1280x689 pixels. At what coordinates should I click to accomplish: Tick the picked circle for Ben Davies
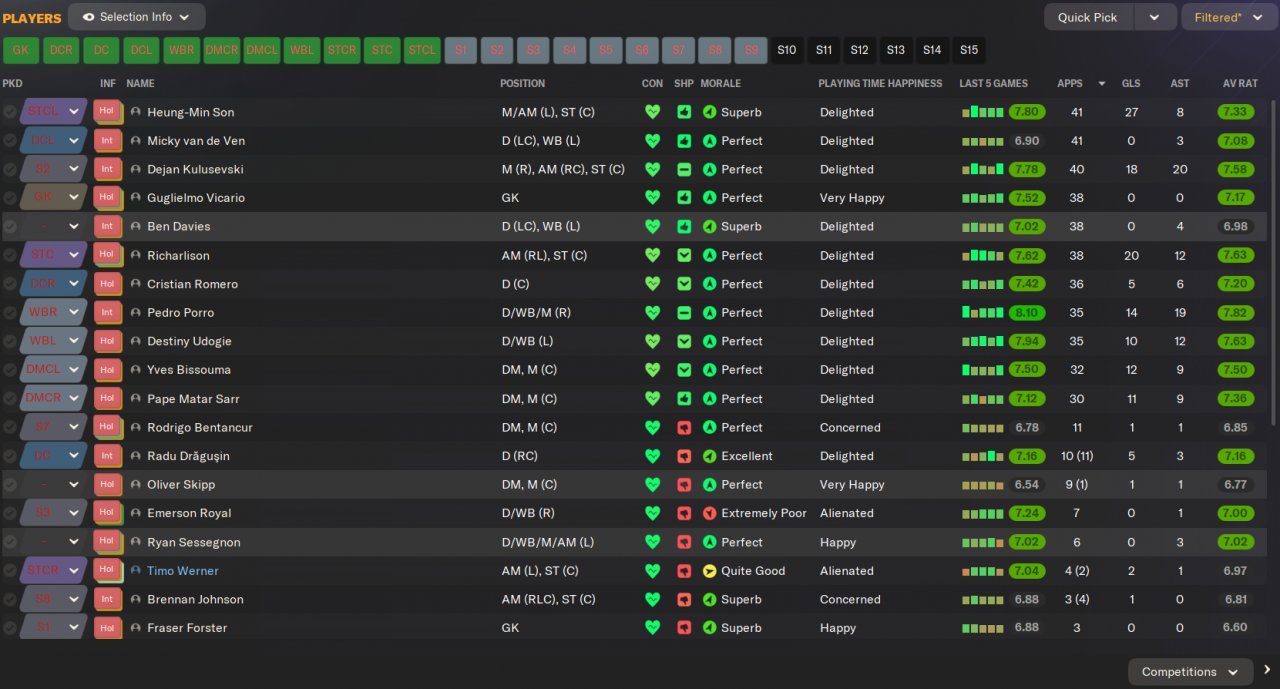click(9, 227)
